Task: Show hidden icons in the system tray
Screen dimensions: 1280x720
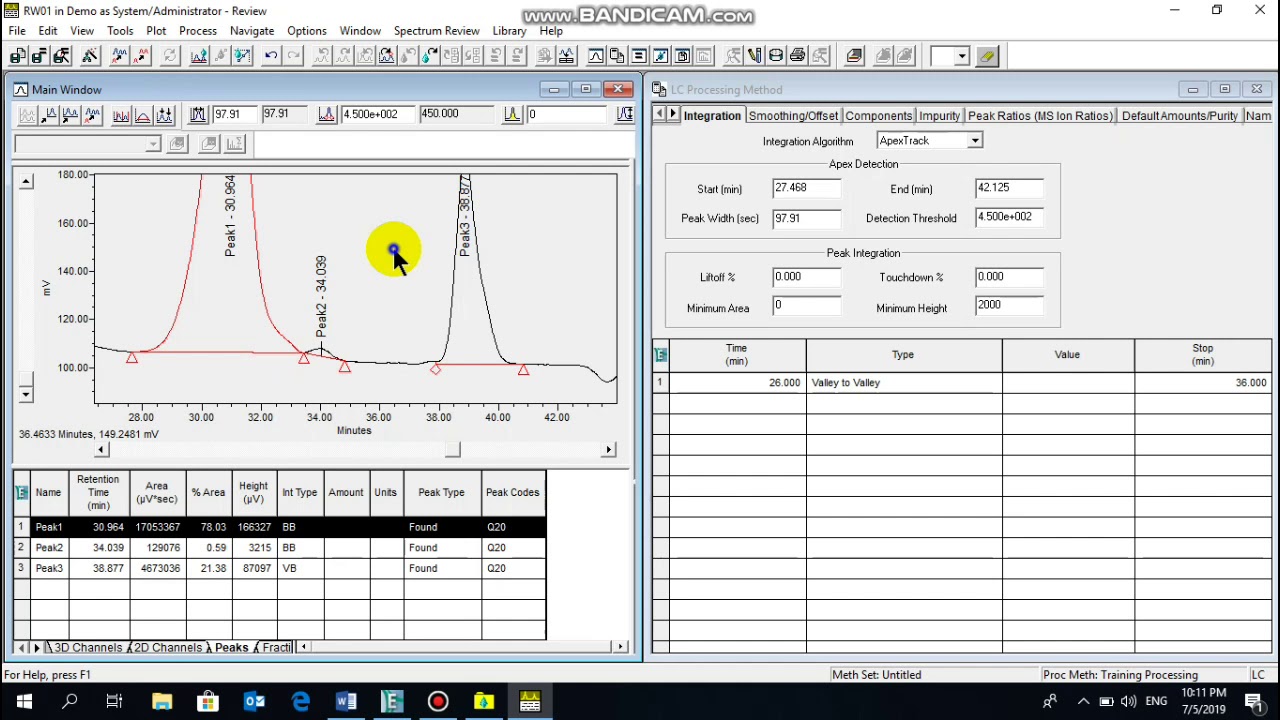Action: tap(1083, 701)
